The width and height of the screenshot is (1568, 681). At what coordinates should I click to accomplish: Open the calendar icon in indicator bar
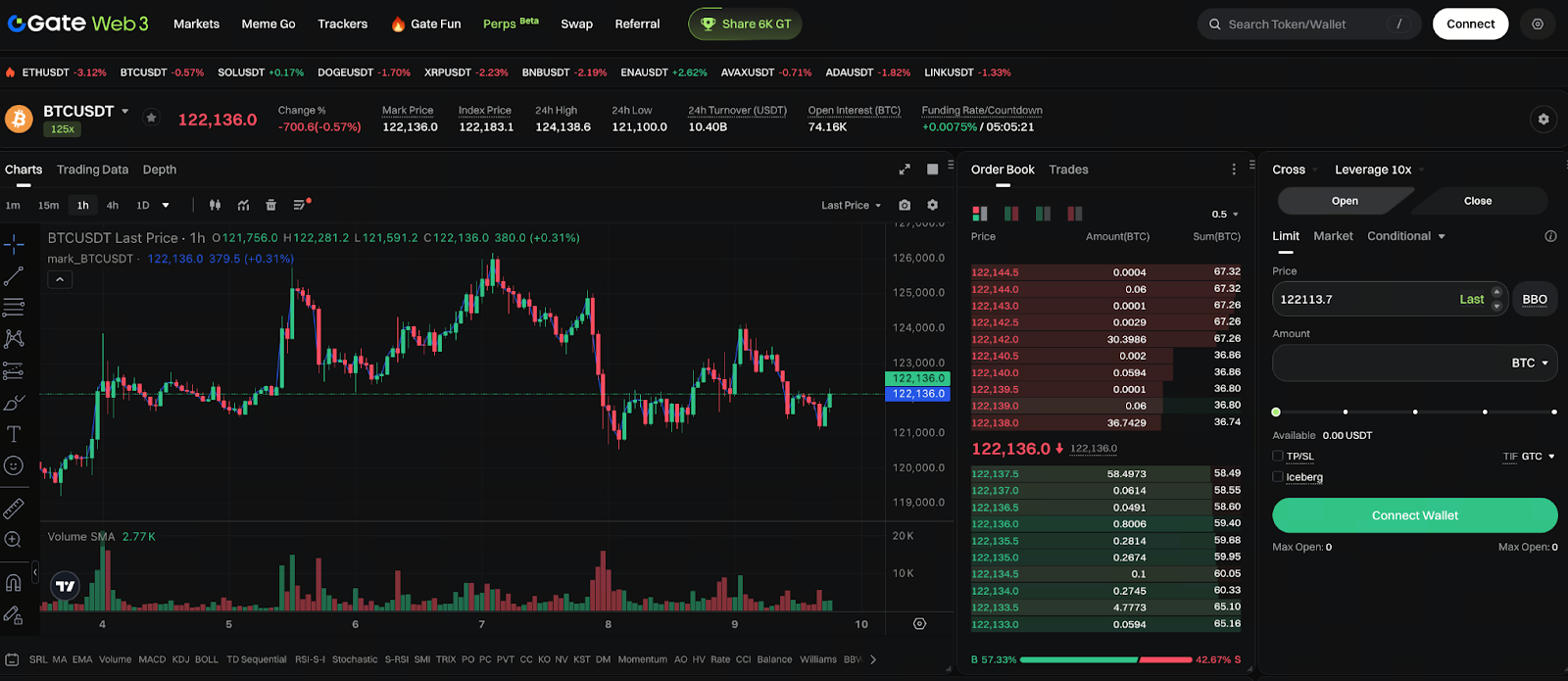click(13, 659)
